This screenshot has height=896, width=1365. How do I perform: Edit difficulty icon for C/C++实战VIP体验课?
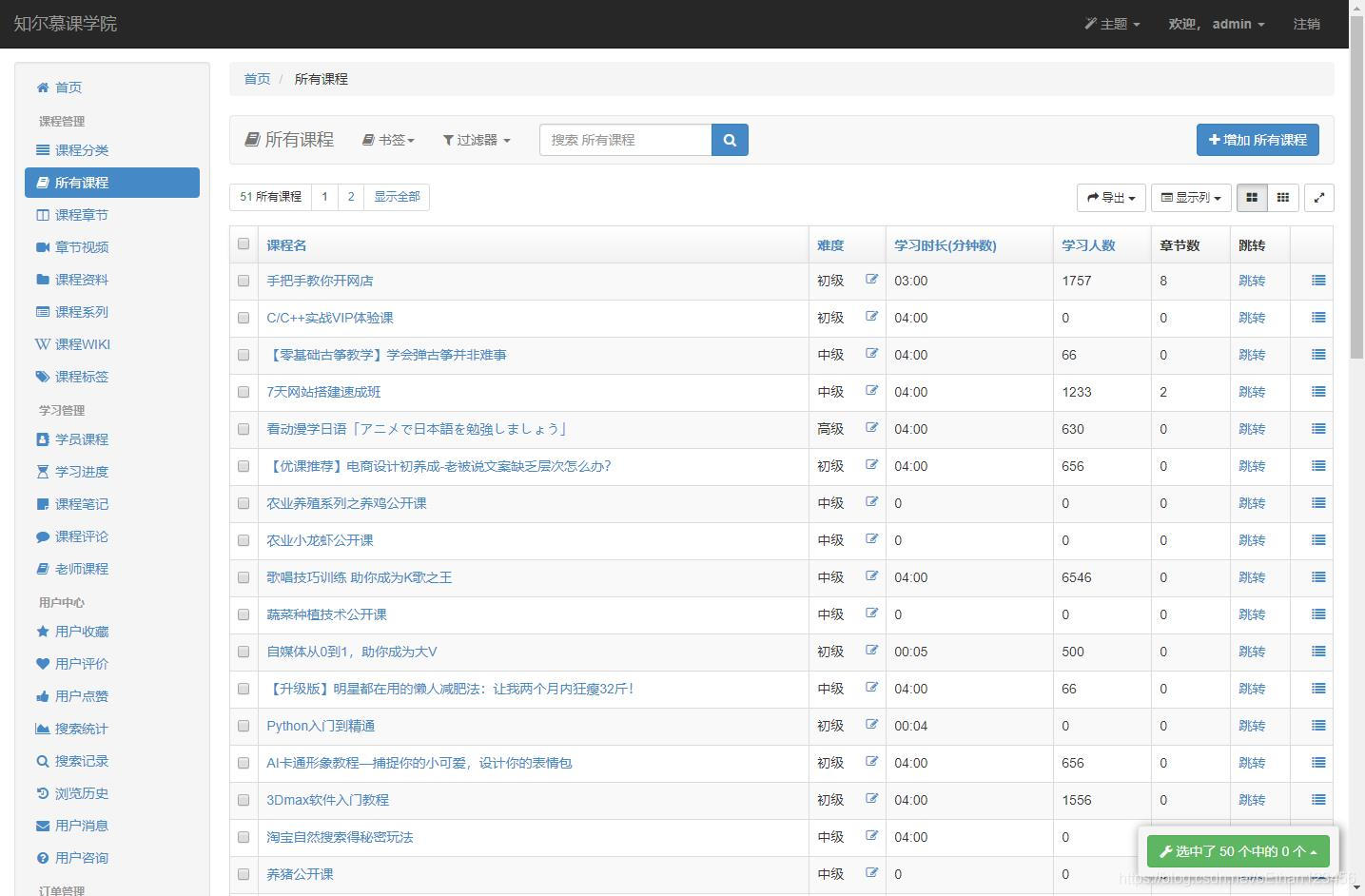click(x=871, y=317)
